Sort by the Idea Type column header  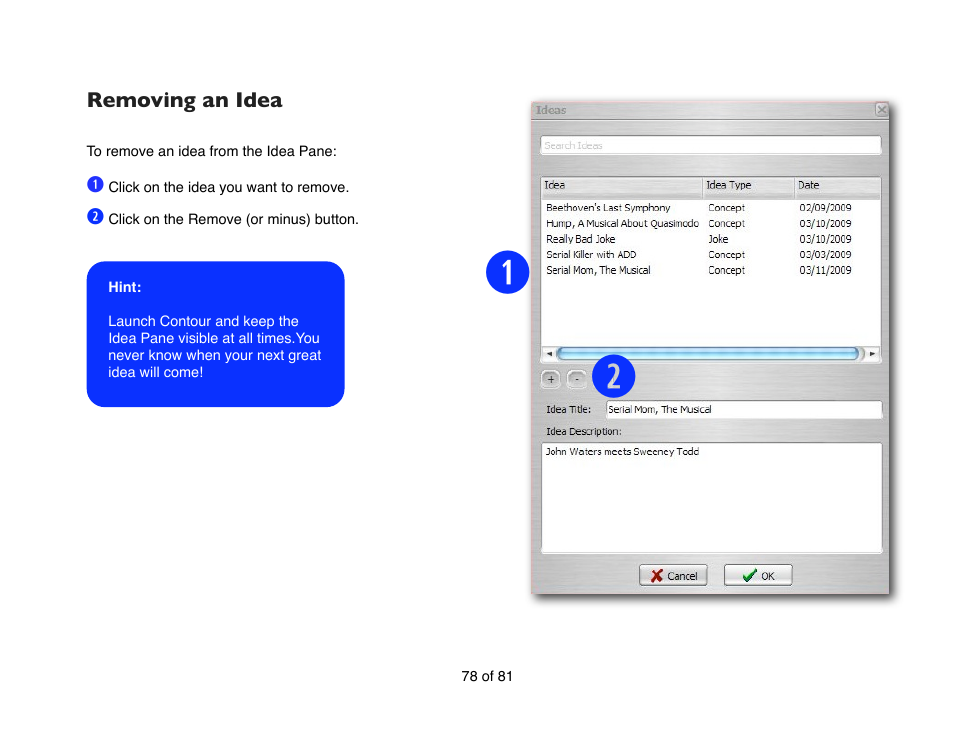coord(749,186)
